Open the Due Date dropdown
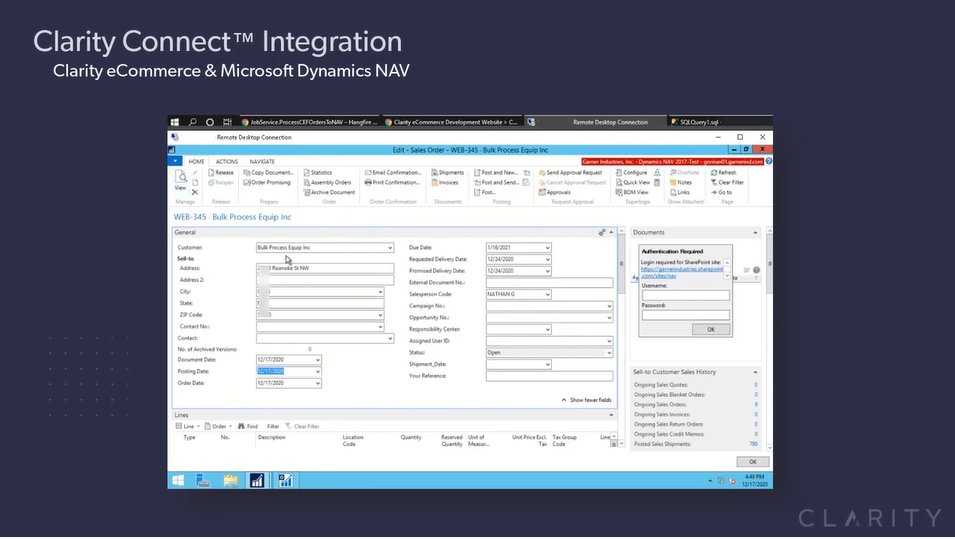Image resolution: width=955 pixels, height=539 pixels. pos(548,248)
